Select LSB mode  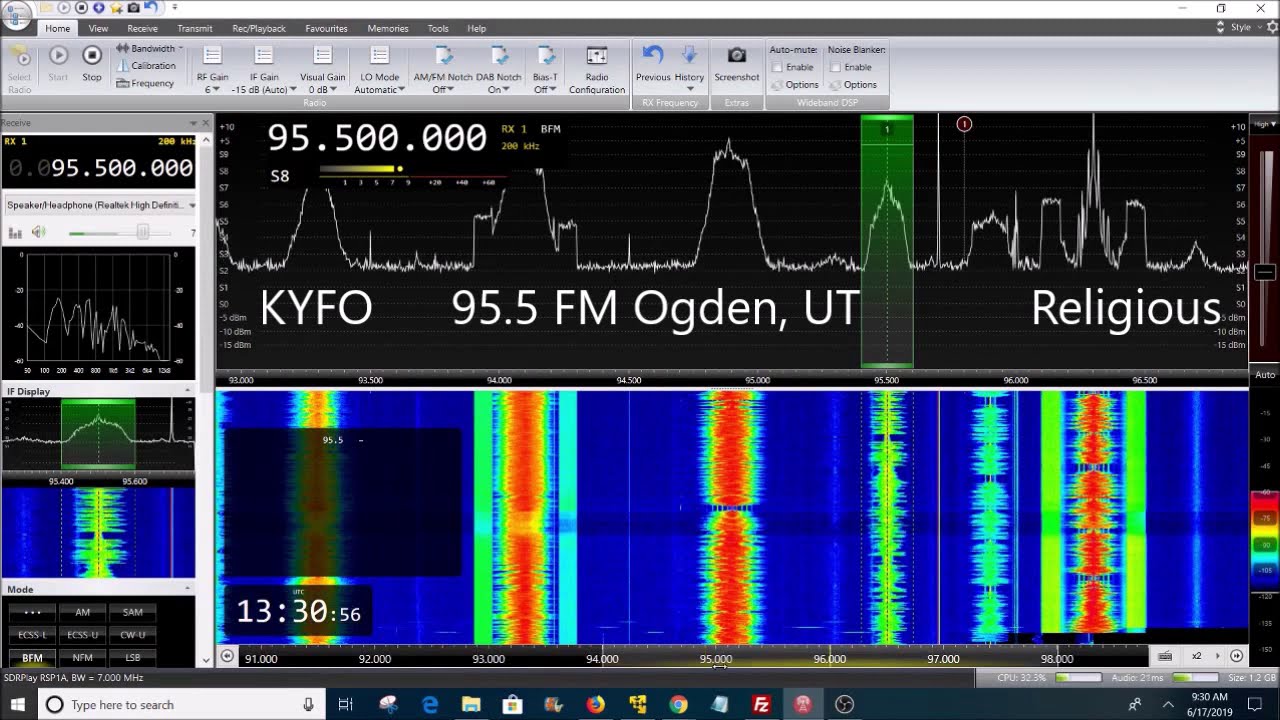[132, 658]
